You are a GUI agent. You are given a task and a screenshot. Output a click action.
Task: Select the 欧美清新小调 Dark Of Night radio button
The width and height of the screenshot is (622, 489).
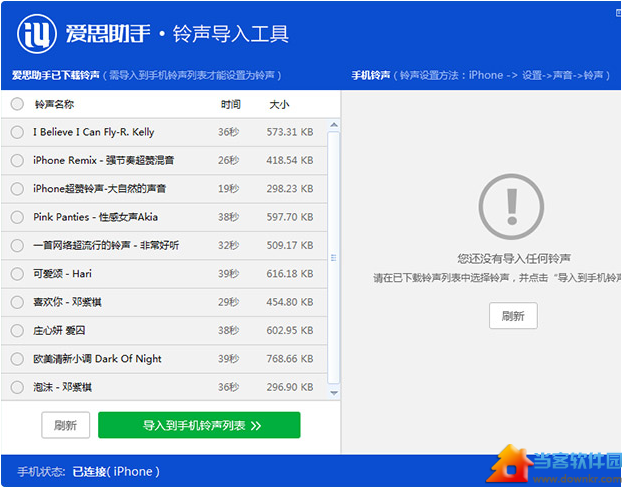coord(17,359)
